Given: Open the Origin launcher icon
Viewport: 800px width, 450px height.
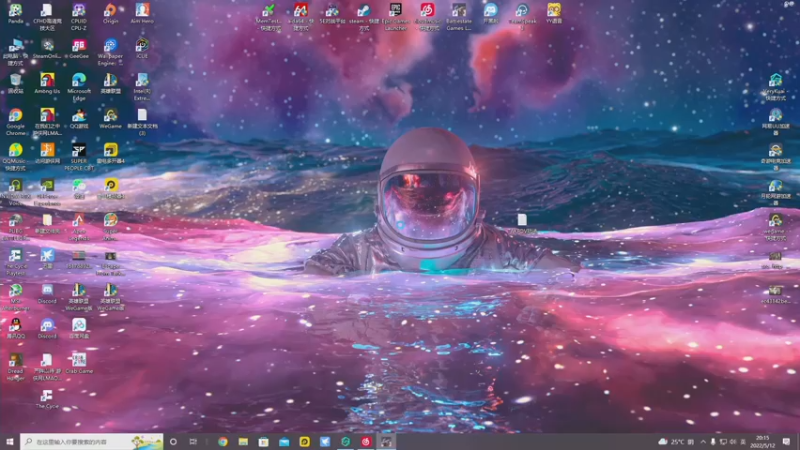Looking at the screenshot, I should [110, 13].
